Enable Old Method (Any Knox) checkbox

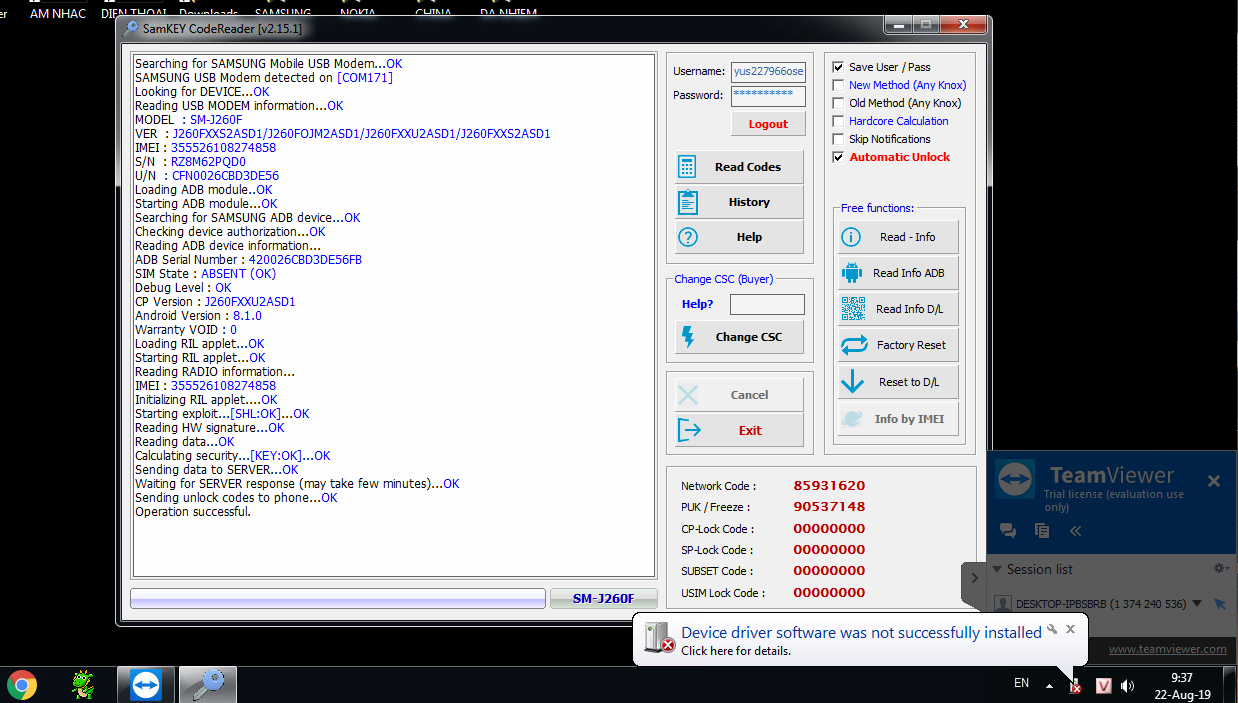click(x=838, y=103)
